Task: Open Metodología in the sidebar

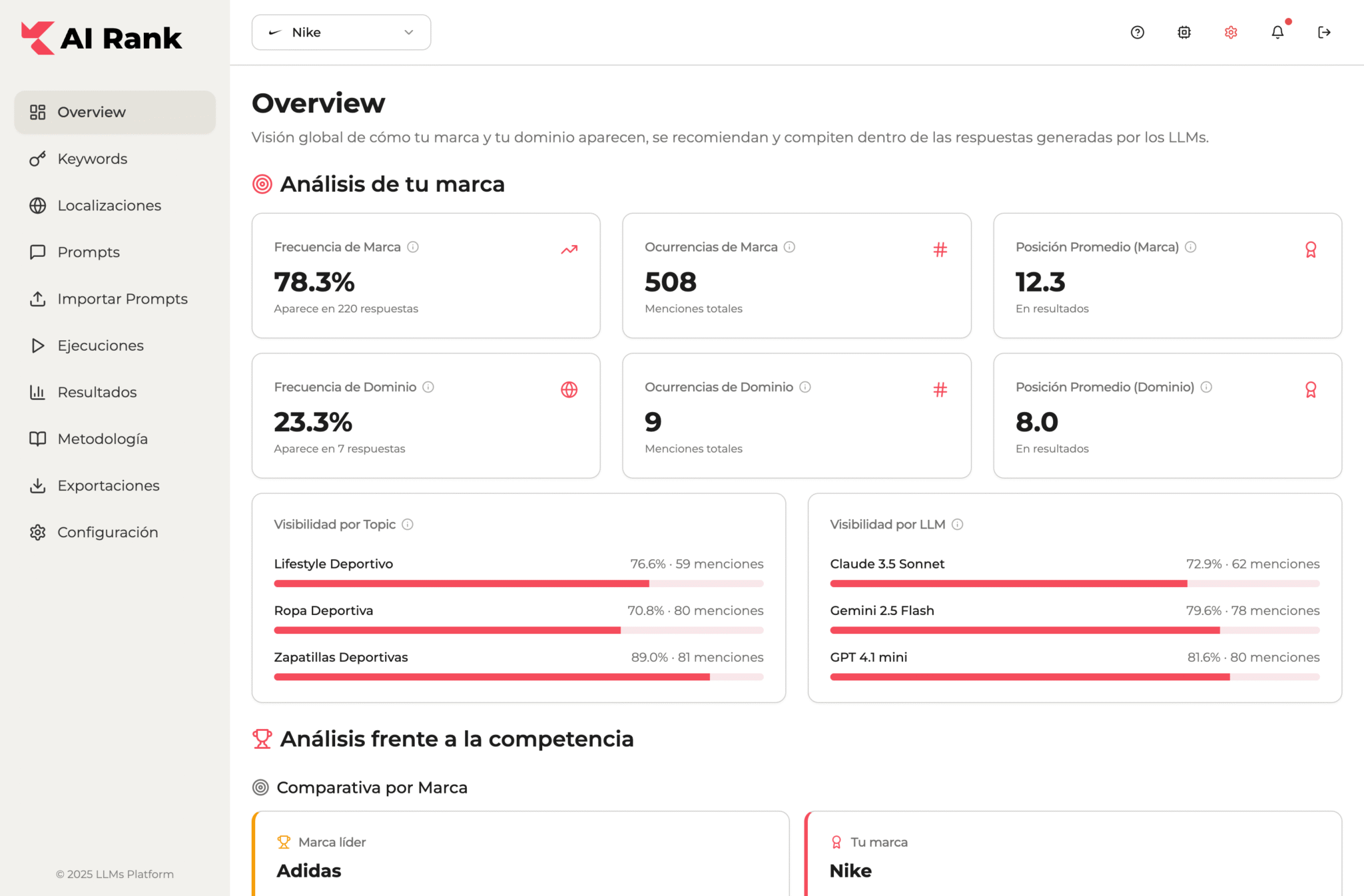Action: [x=115, y=439]
